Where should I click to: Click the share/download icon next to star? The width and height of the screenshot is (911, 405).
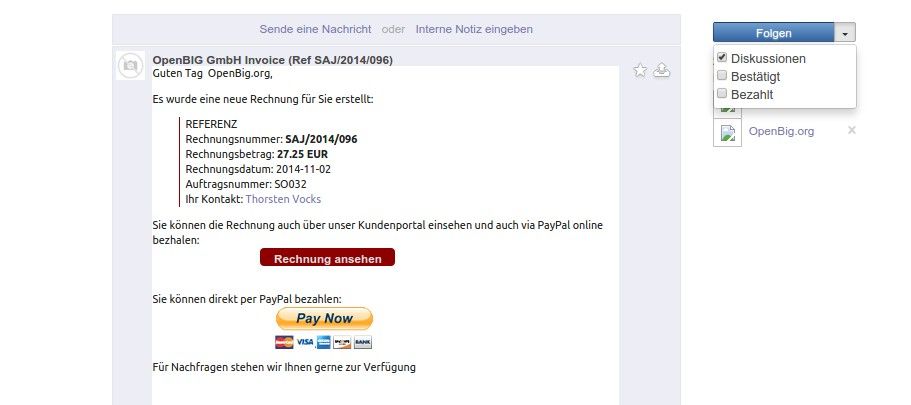point(662,70)
